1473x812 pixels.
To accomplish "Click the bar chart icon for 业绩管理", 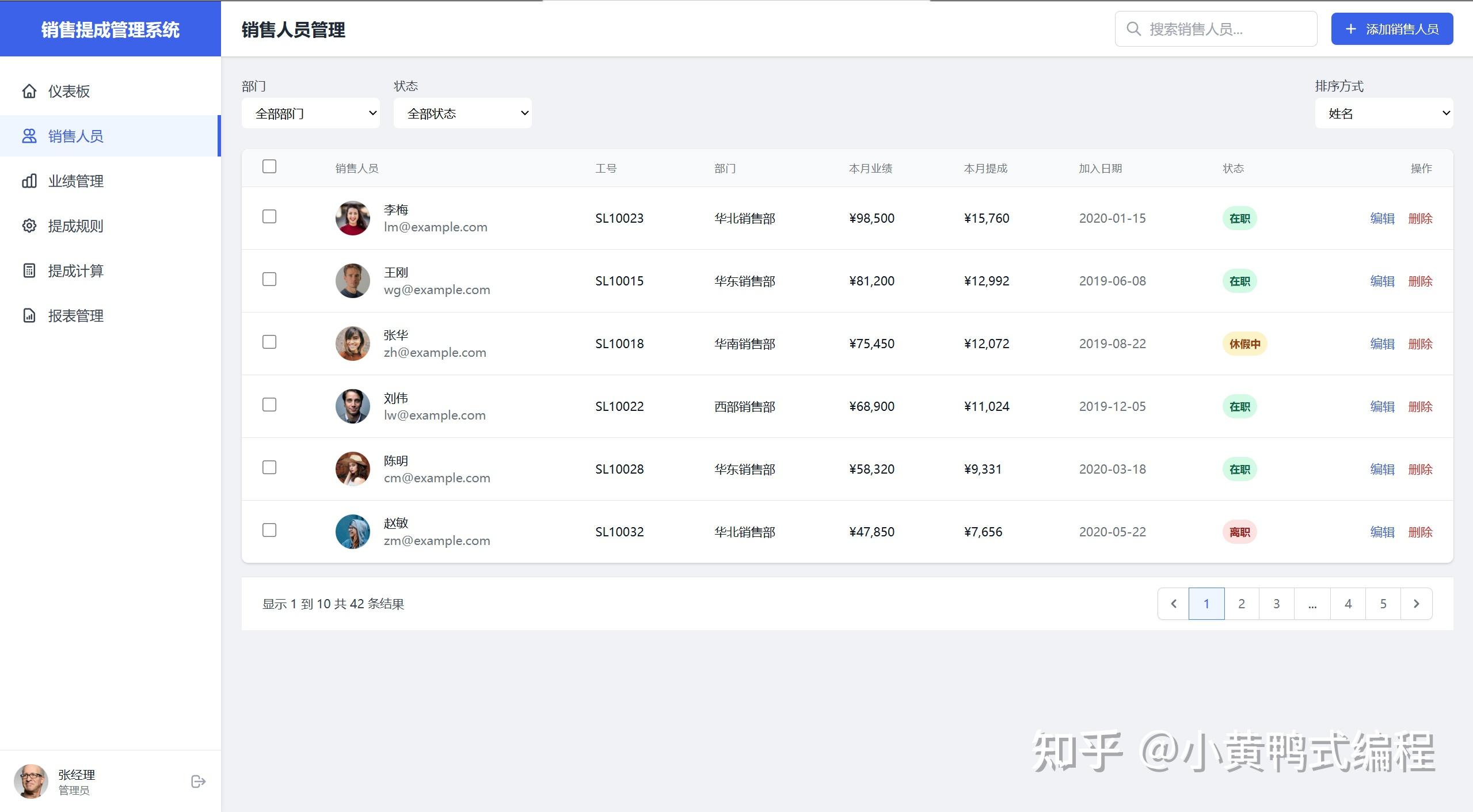I will coord(29,181).
